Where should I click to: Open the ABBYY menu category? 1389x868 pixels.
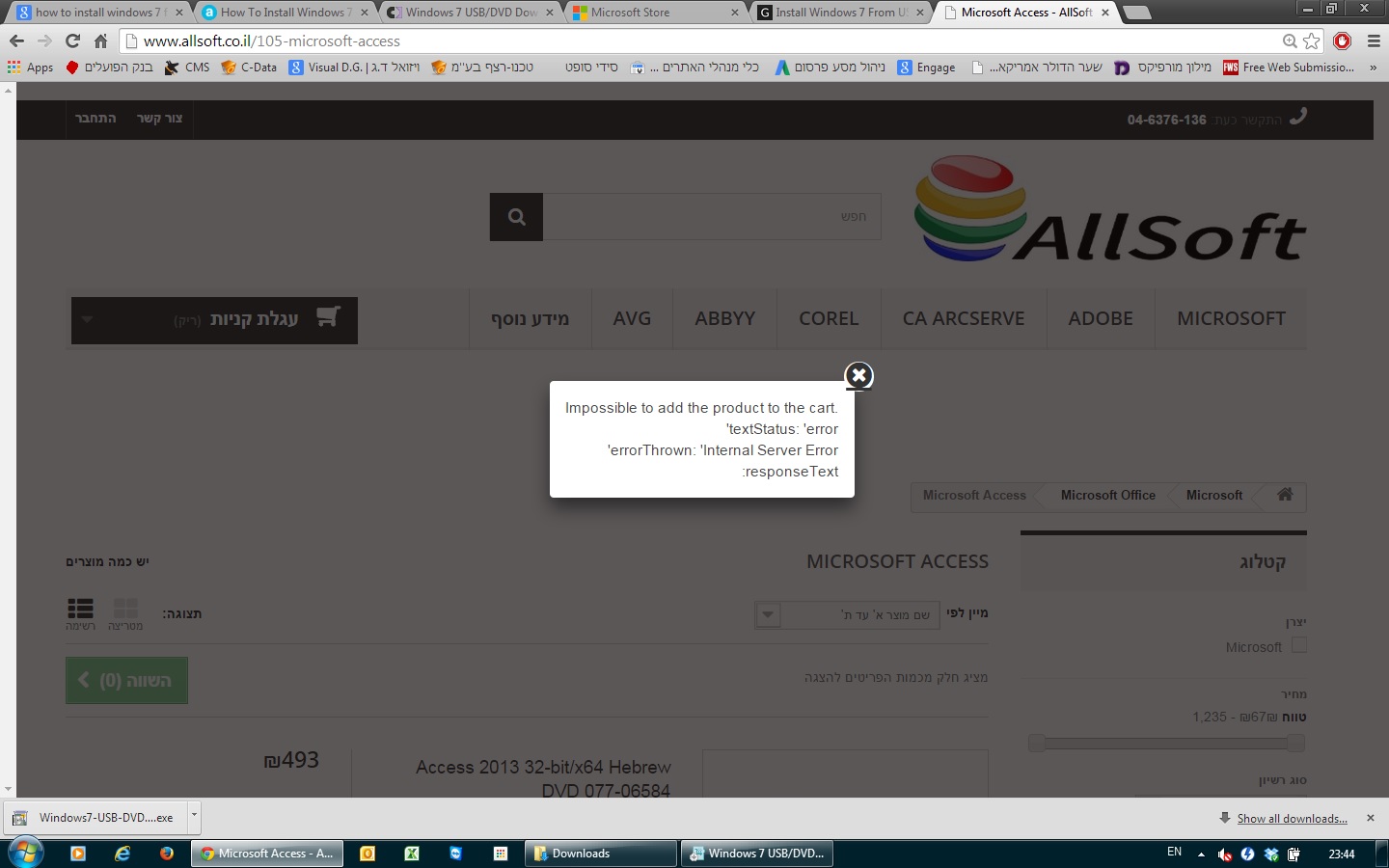725,318
